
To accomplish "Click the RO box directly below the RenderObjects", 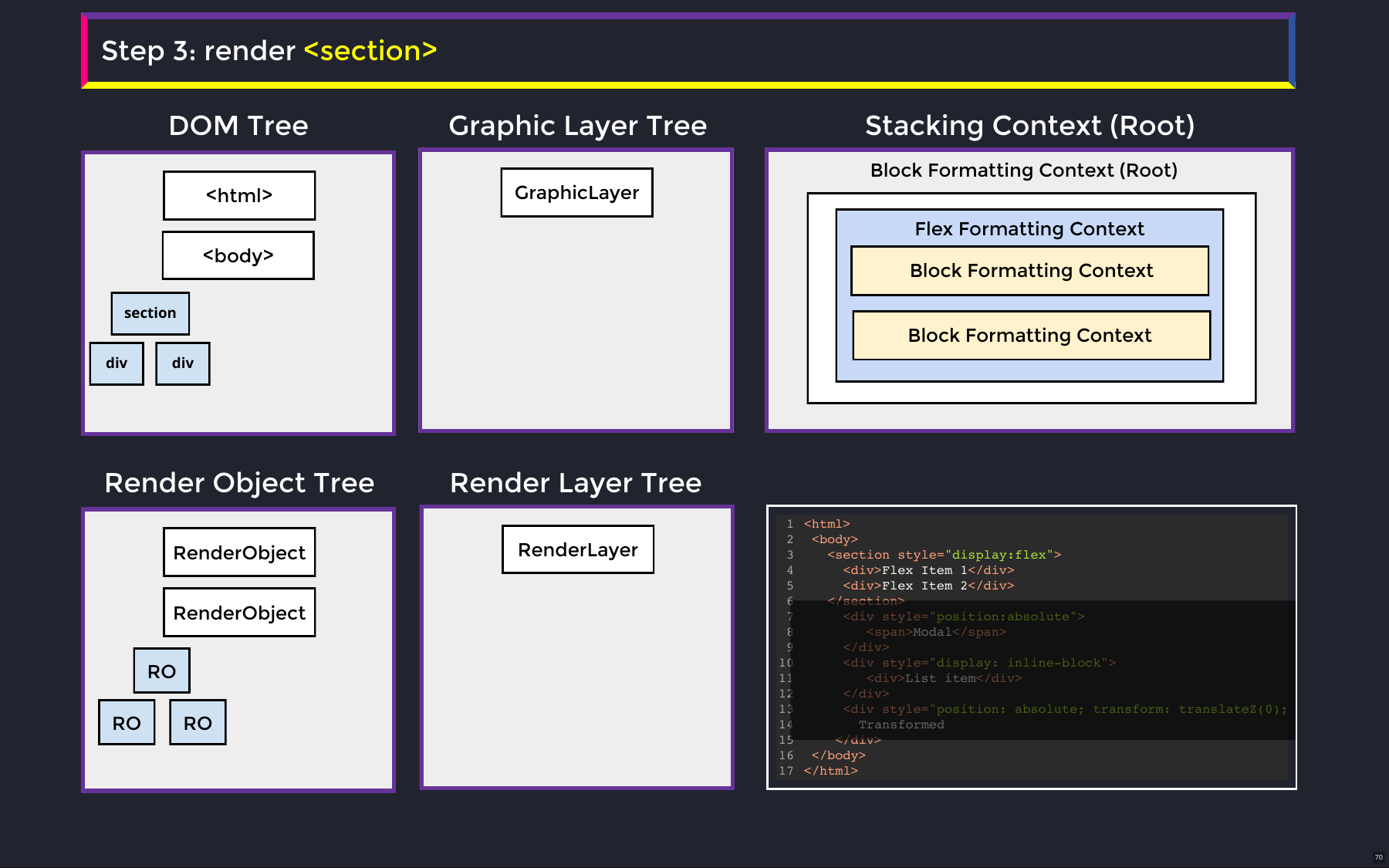I will (162, 671).
